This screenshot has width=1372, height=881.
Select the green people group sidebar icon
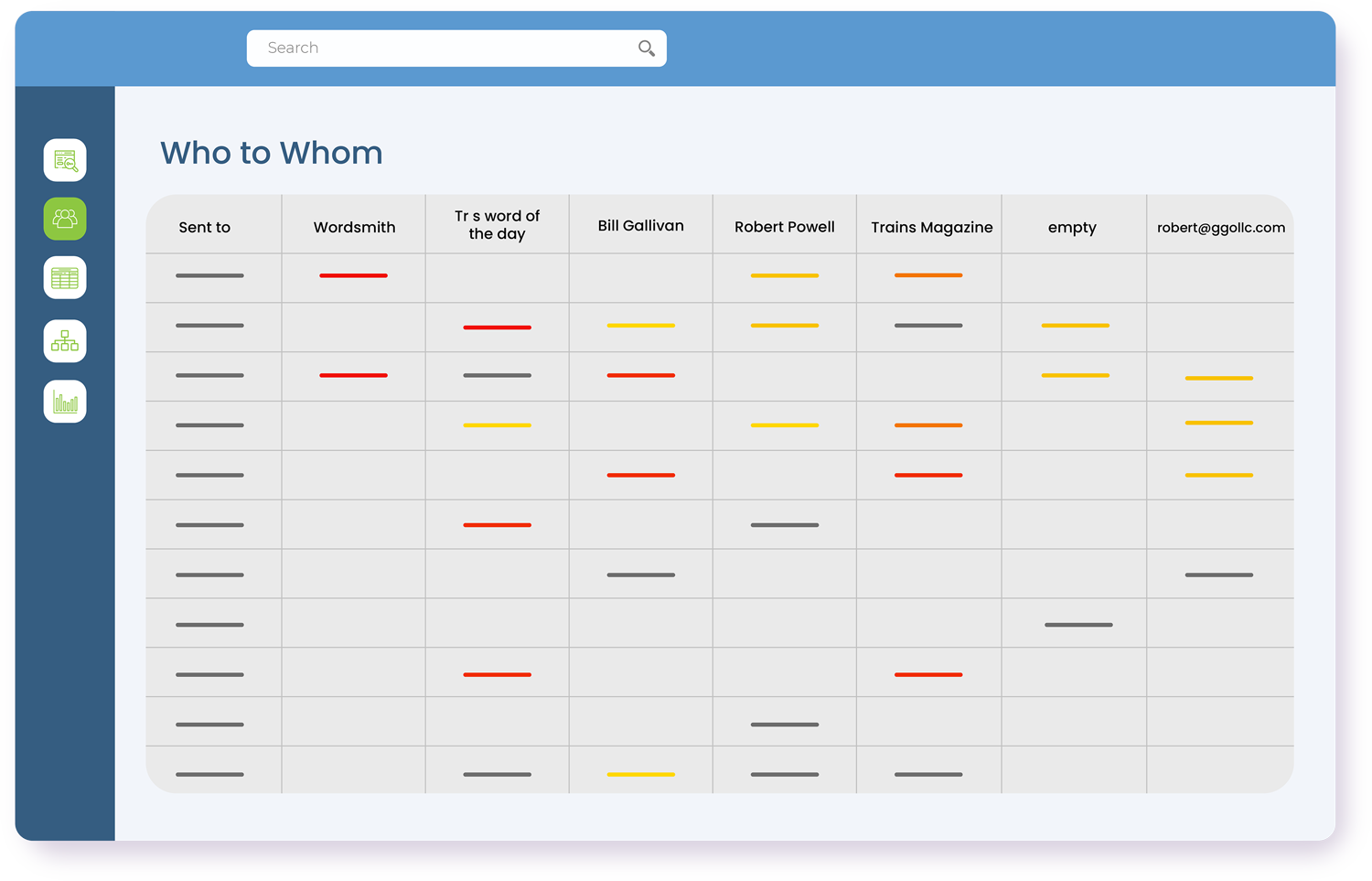pyautogui.click(x=65, y=219)
